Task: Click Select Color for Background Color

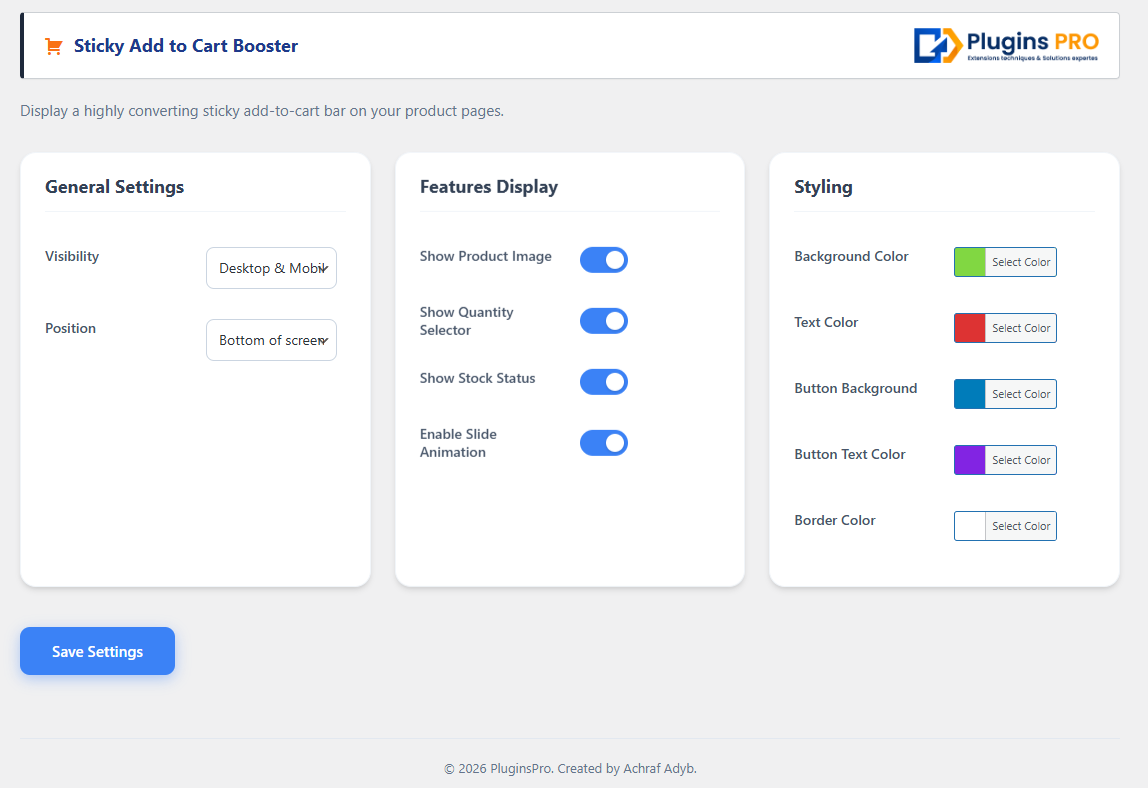Action: click(x=1021, y=262)
